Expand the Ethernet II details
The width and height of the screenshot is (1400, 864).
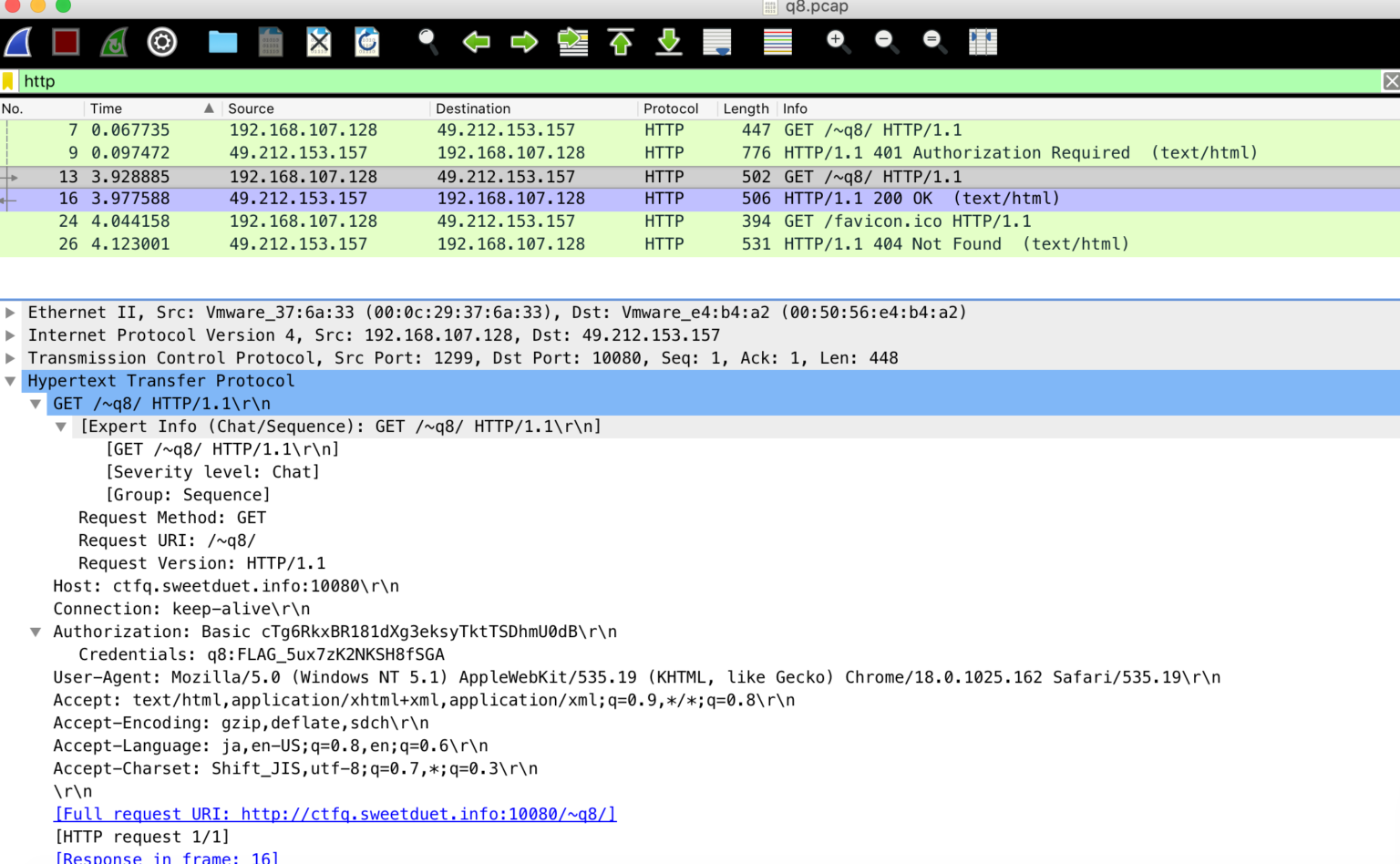click(10, 312)
